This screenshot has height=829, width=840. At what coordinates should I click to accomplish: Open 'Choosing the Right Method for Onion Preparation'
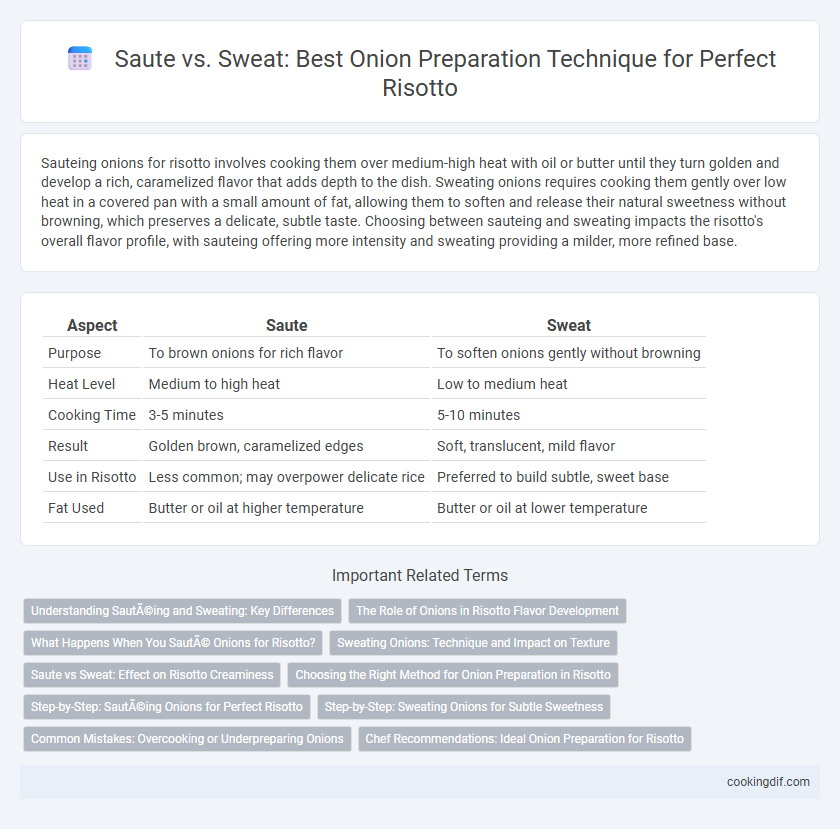(453, 675)
